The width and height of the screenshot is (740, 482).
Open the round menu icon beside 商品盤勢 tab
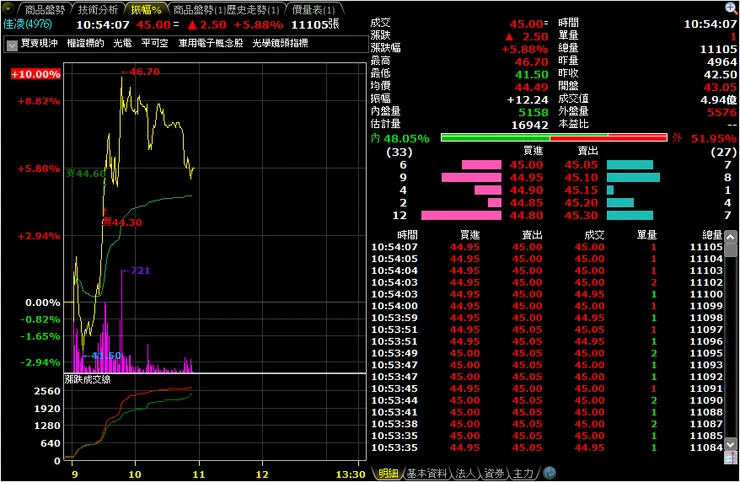point(8,8)
